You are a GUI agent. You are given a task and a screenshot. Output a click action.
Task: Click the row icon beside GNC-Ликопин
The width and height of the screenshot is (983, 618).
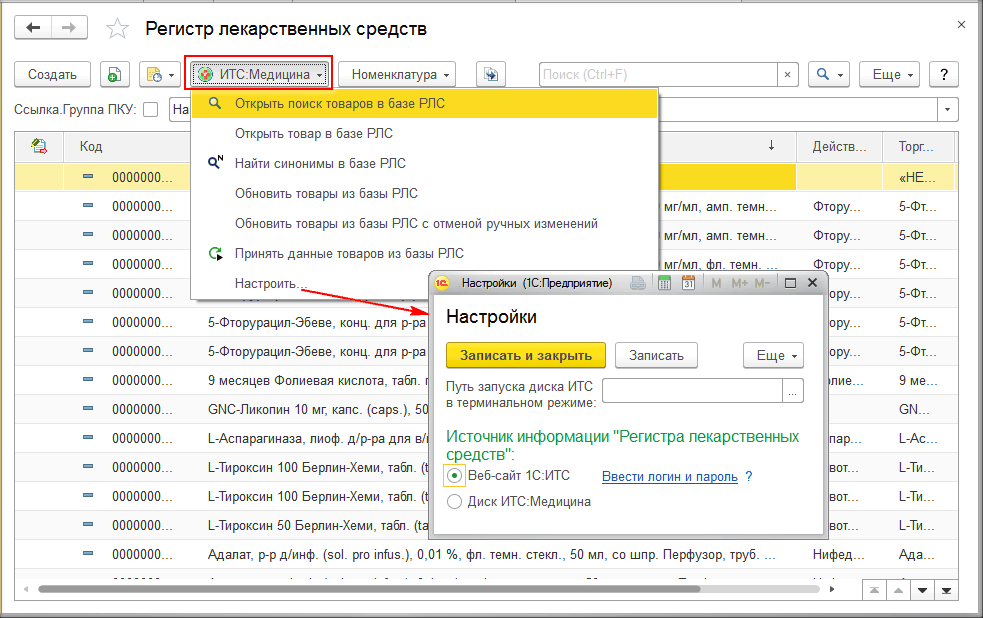pos(88,409)
